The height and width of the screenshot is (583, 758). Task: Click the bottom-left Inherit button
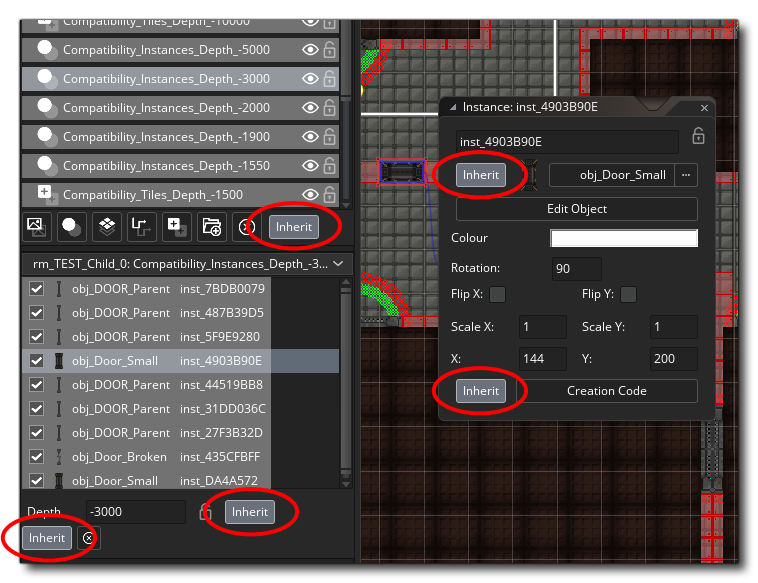click(47, 538)
